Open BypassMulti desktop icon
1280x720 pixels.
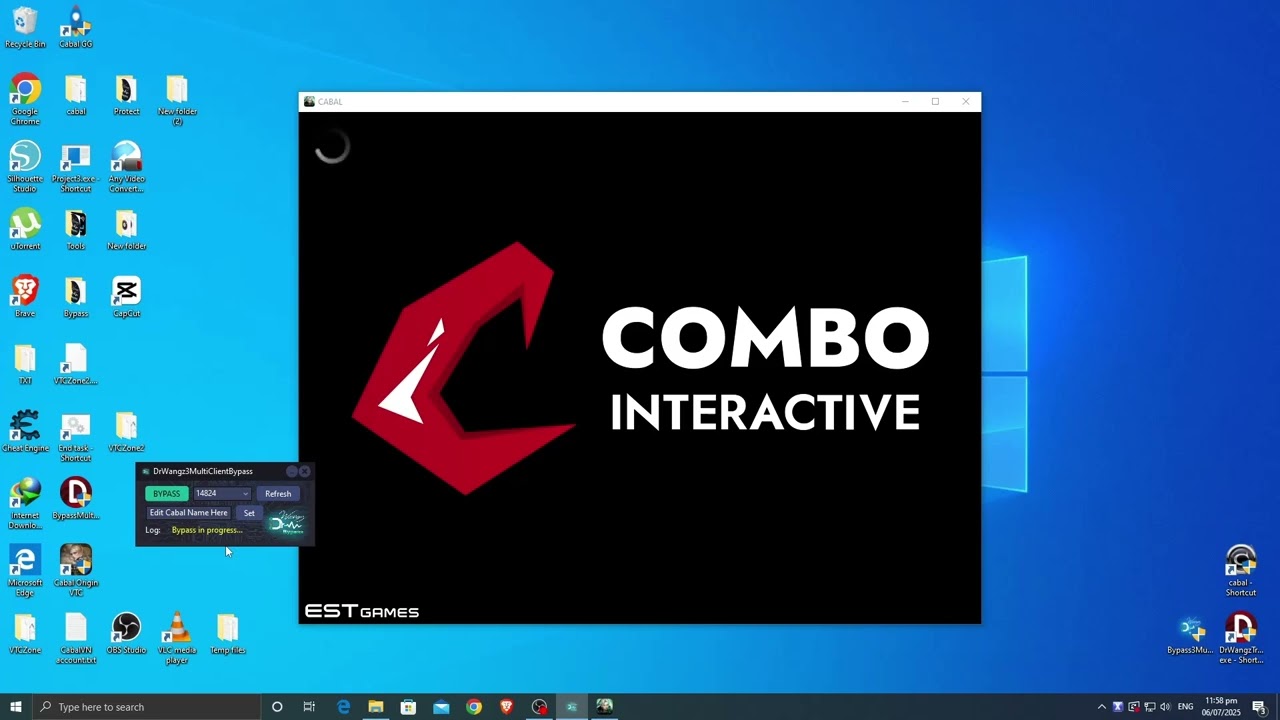click(76, 499)
